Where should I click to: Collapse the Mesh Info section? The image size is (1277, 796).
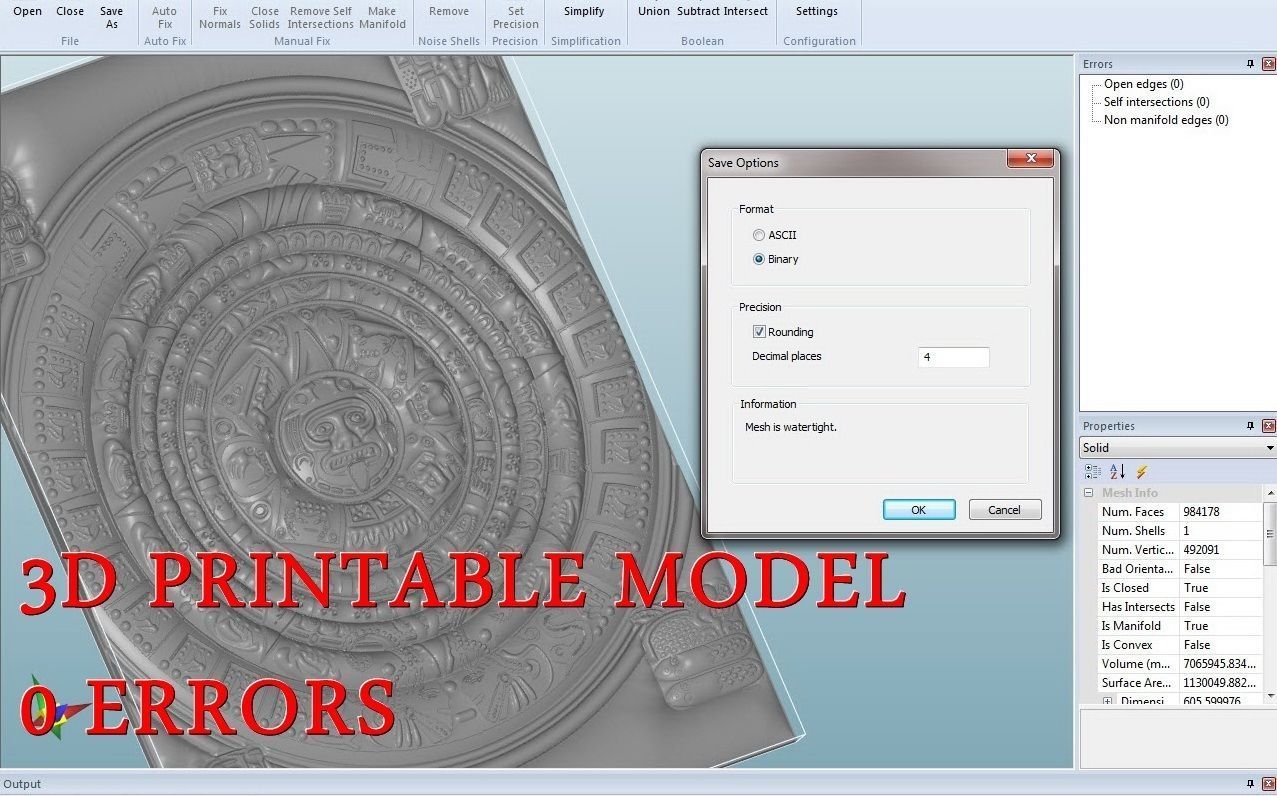coord(1089,493)
